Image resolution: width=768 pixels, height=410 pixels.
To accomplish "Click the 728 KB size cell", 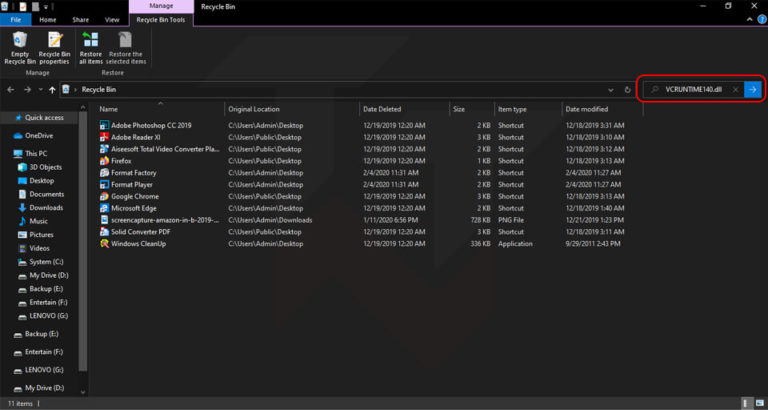I will (x=480, y=220).
